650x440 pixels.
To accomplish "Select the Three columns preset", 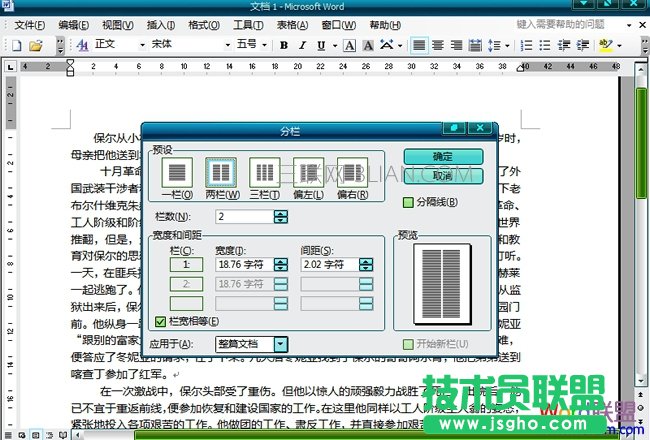I will coord(264,173).
